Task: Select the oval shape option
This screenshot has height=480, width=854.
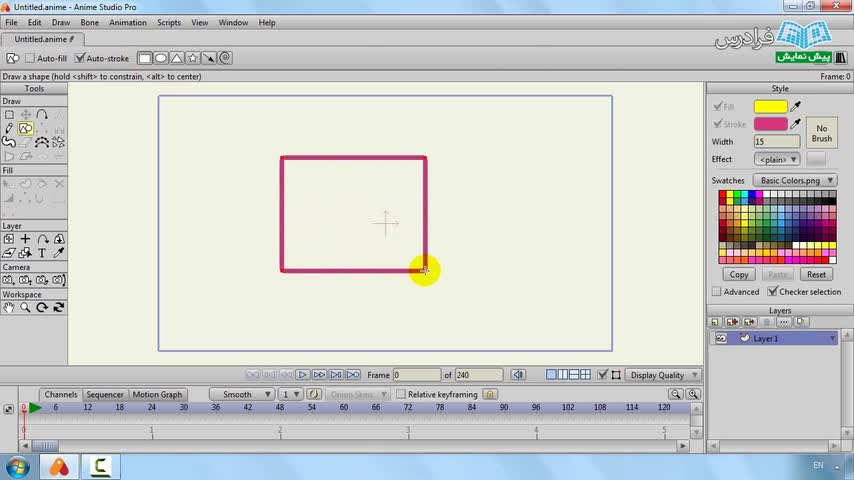Action: 161,58
